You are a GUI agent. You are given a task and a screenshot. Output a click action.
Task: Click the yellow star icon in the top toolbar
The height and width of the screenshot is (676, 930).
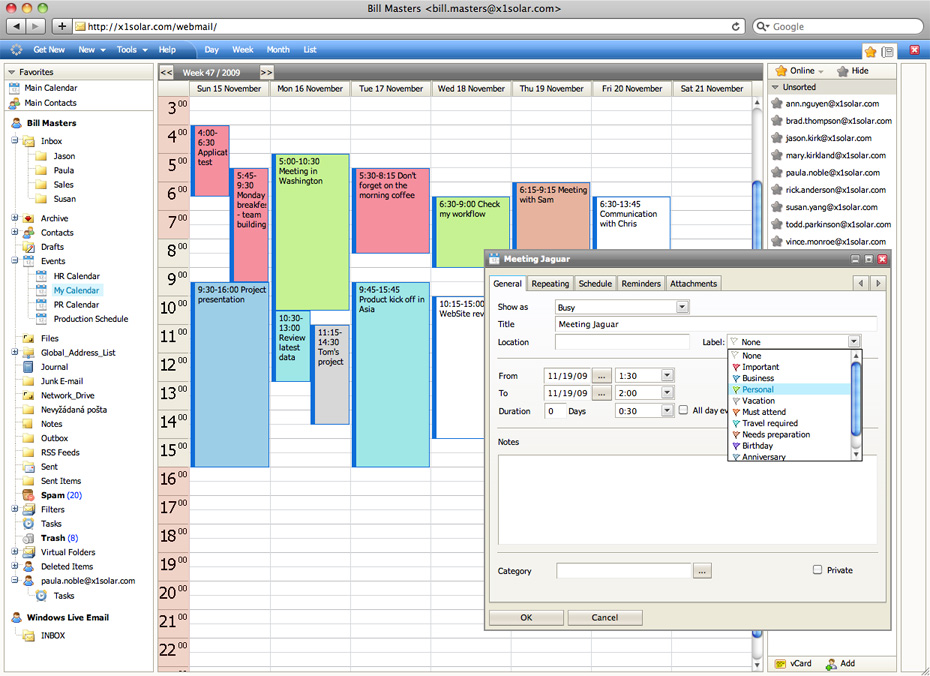[870, 51]
